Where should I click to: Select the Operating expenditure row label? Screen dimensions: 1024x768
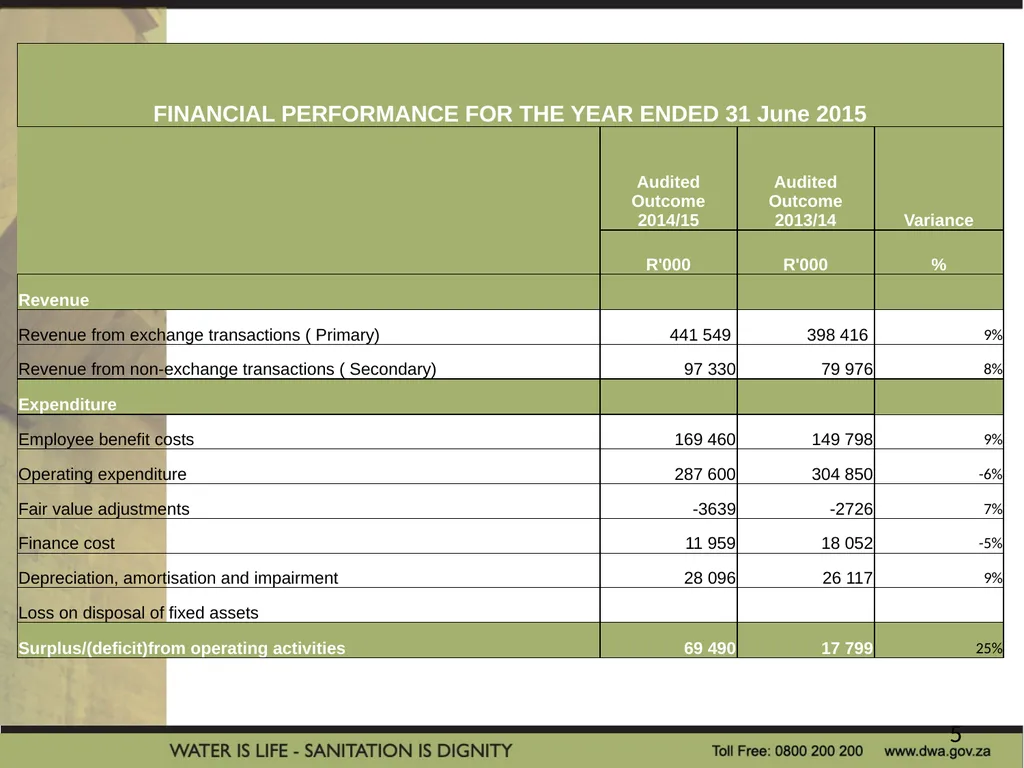coord(103,474)
